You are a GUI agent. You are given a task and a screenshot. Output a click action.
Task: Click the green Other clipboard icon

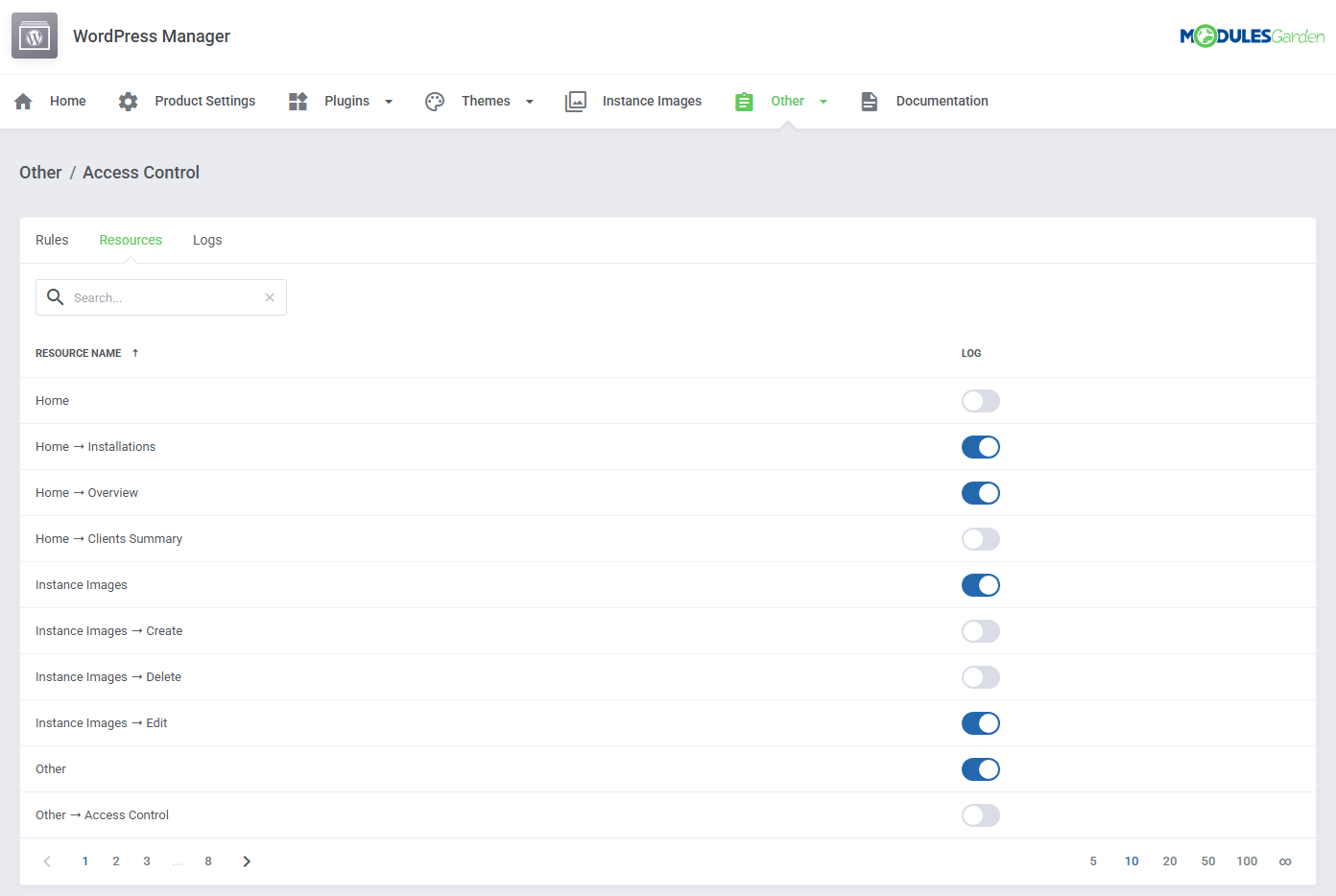(744, 101)
